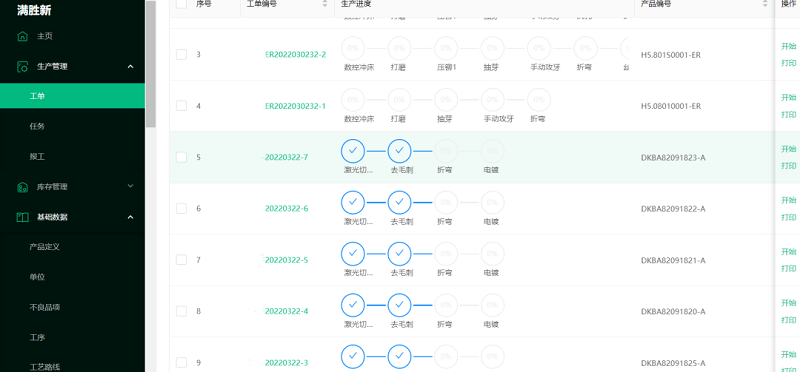The image size is (800, 372).
Task: Click the home icon beside 主页
Action: point(22,36)
